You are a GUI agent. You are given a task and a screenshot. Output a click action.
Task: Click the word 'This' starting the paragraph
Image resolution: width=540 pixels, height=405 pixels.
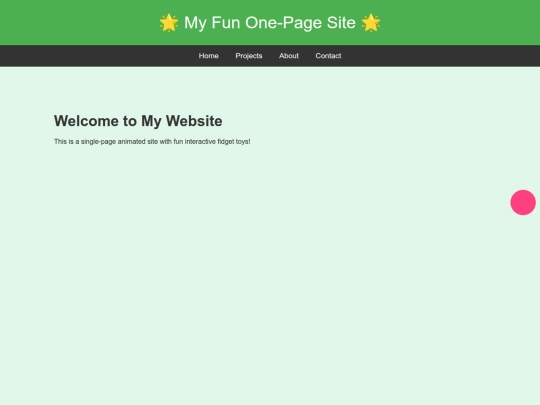(60, 142)
